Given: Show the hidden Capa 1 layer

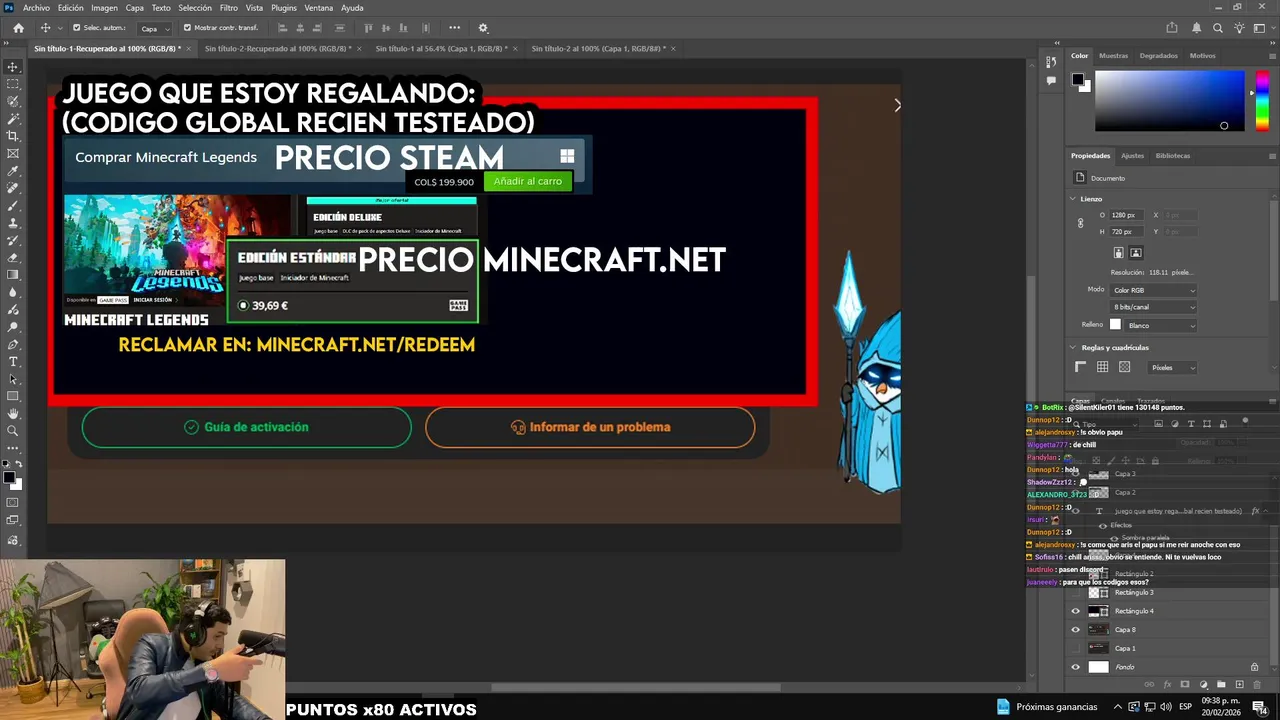Looking at the screenshot, I should [1076, 648].
